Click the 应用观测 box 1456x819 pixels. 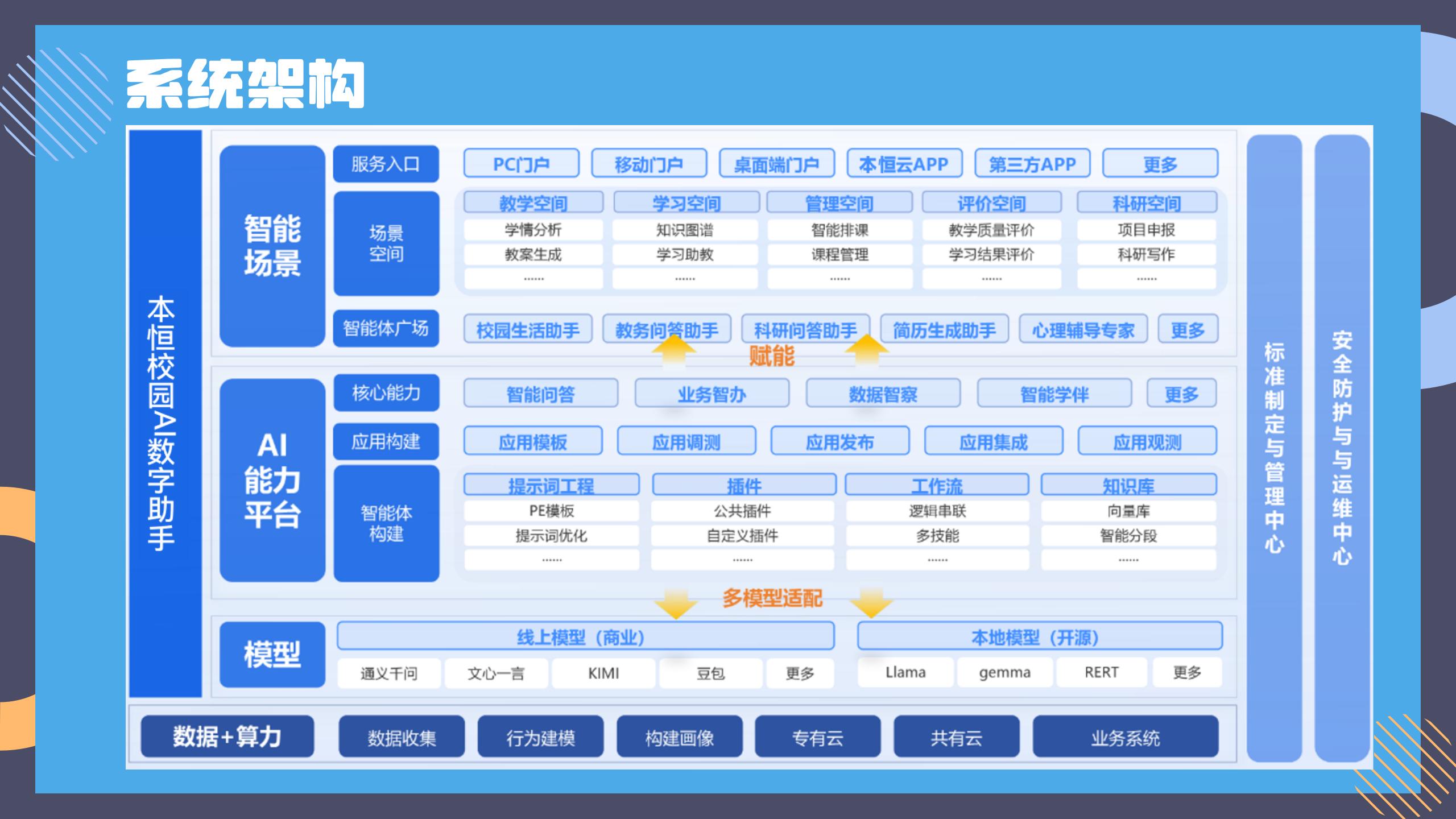click(1147, 441)
